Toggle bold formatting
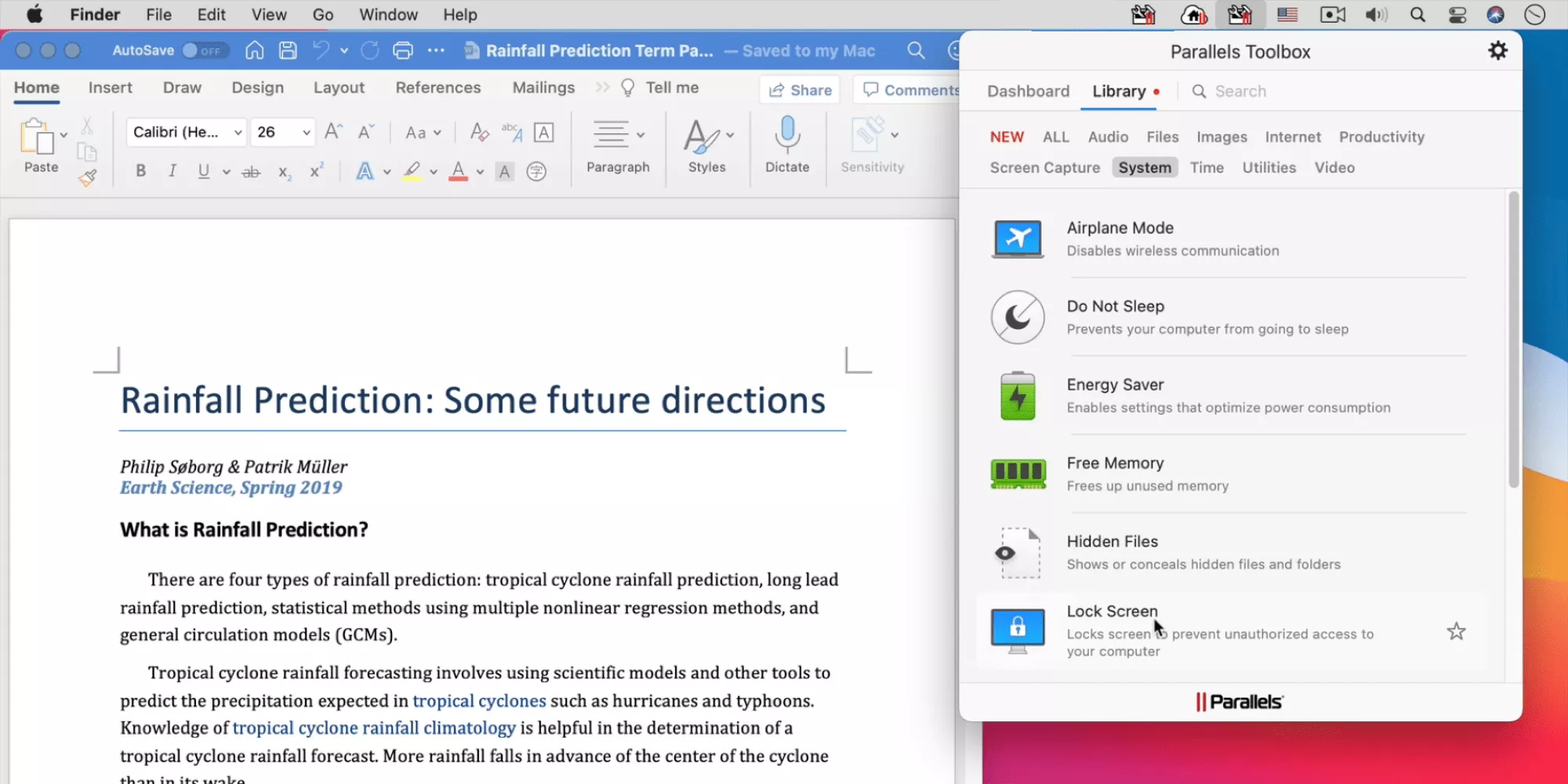Image resolution: width=1568 pixels, height=784 pixels. click(x=141, y=171)
